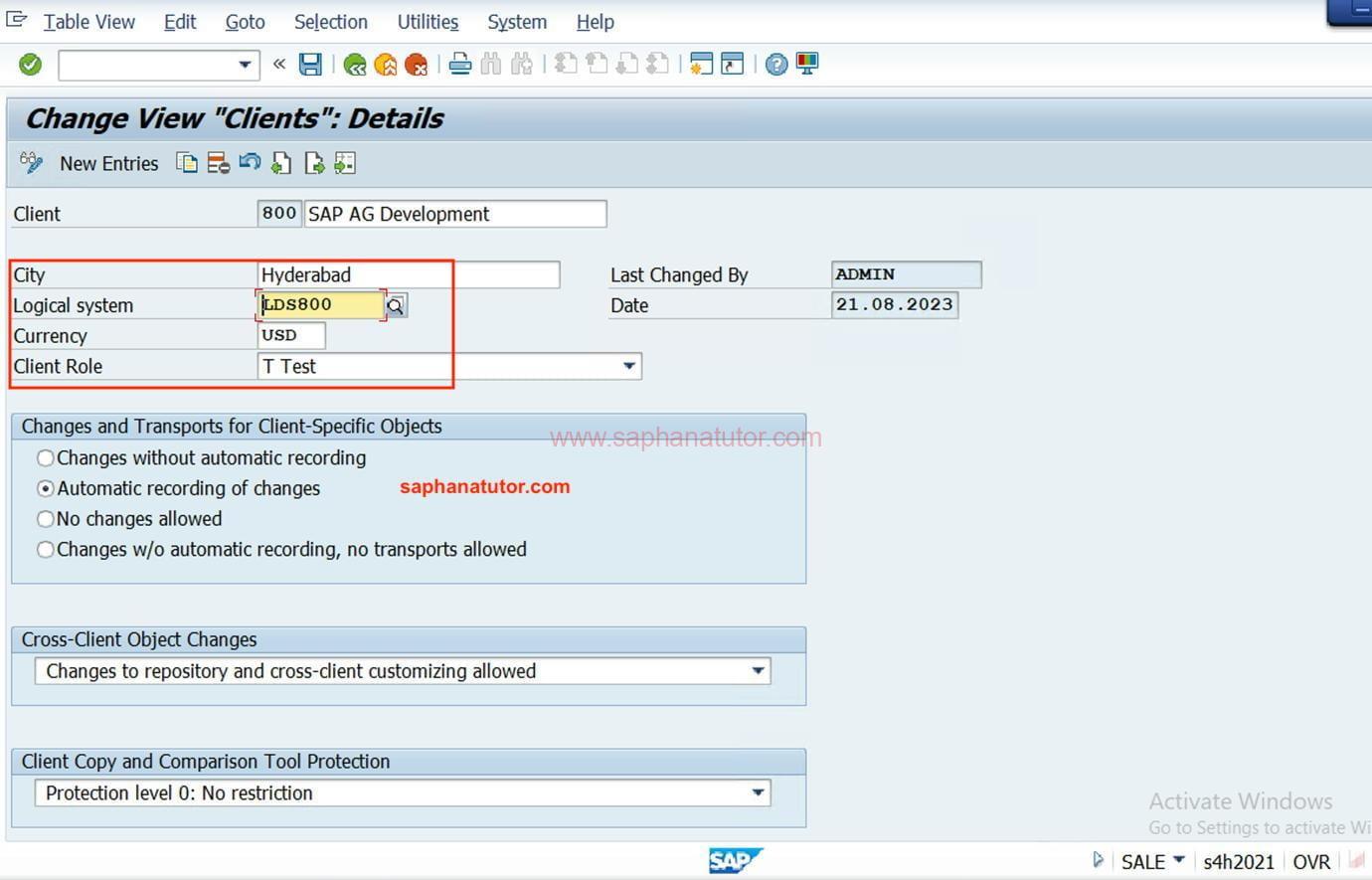The image size is (1372, 880).
Task: Click the Customize Local Layout monitor icon
Action: 807,65
